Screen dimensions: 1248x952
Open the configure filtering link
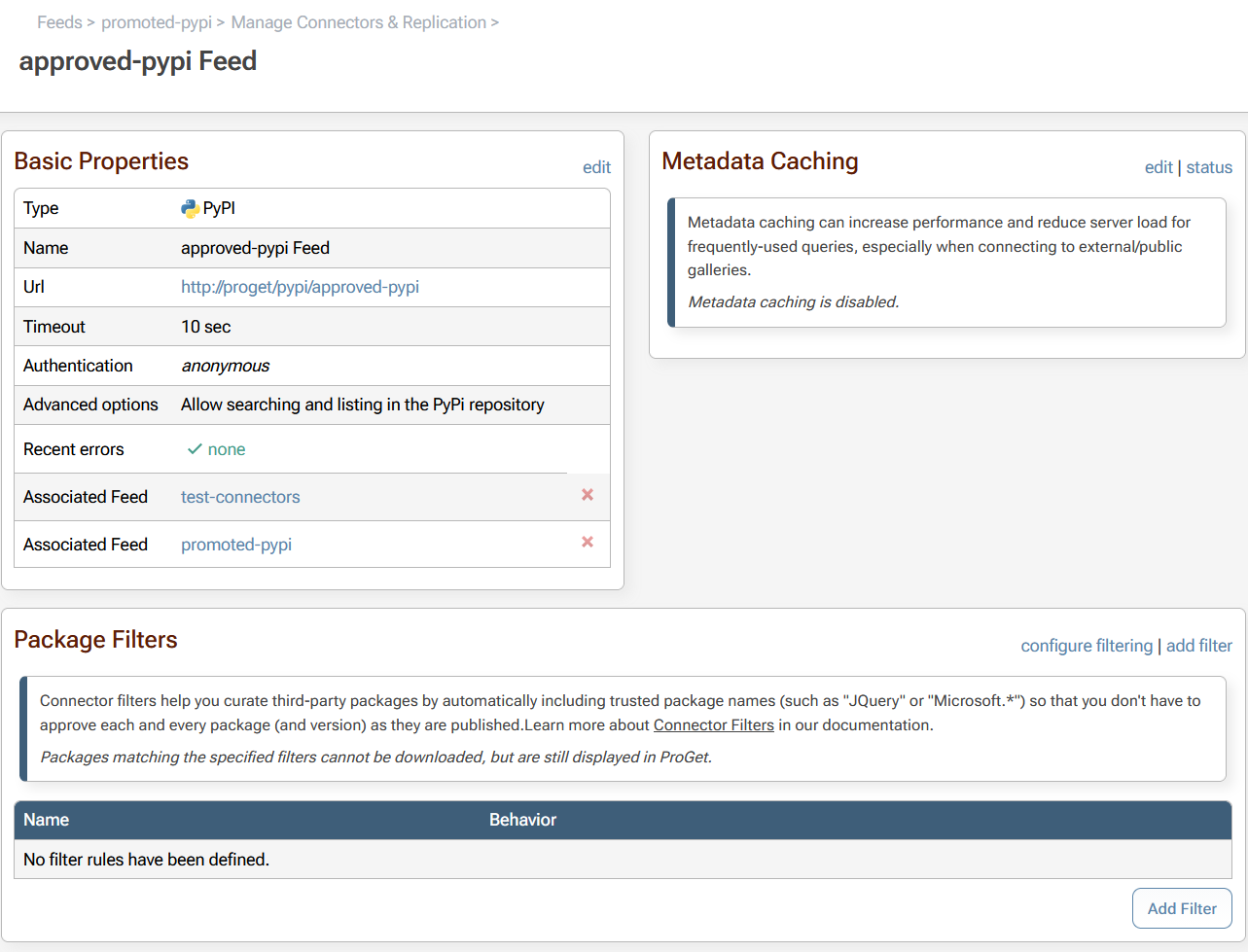click(x=1086, y=646)
